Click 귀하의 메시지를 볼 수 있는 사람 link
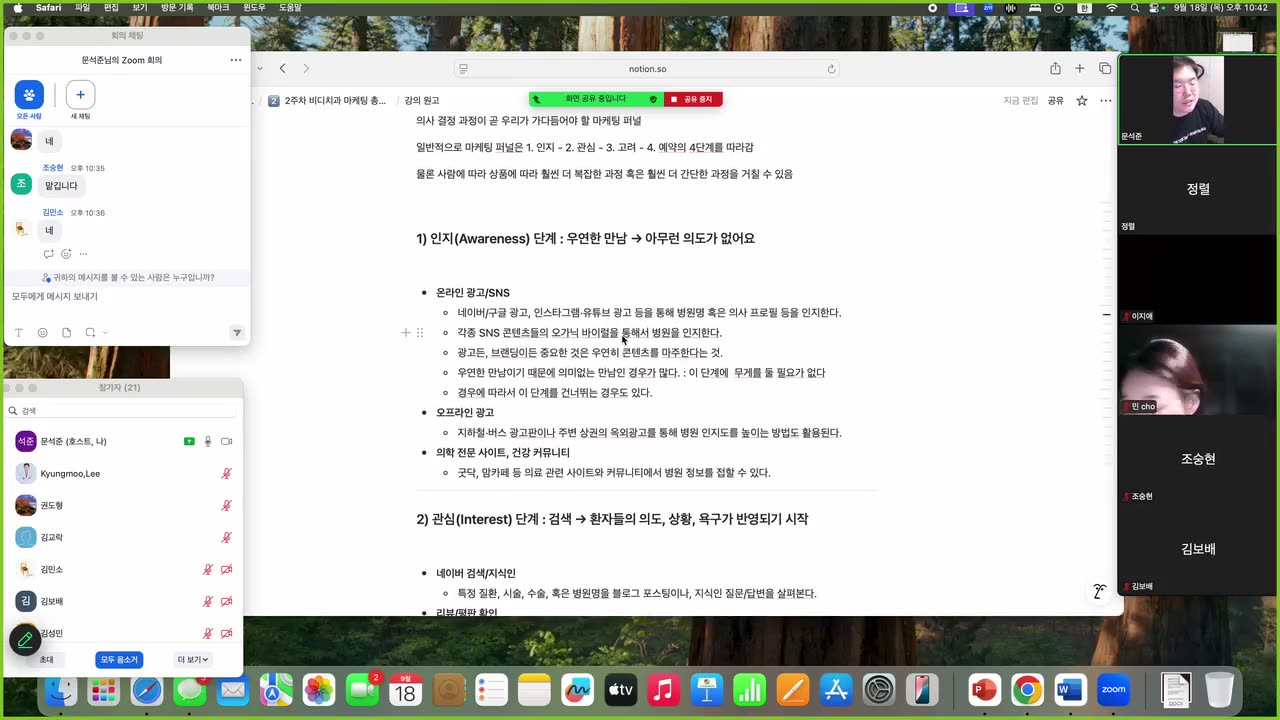Viewport: 1280px width, 720px height. coord(128,277)
